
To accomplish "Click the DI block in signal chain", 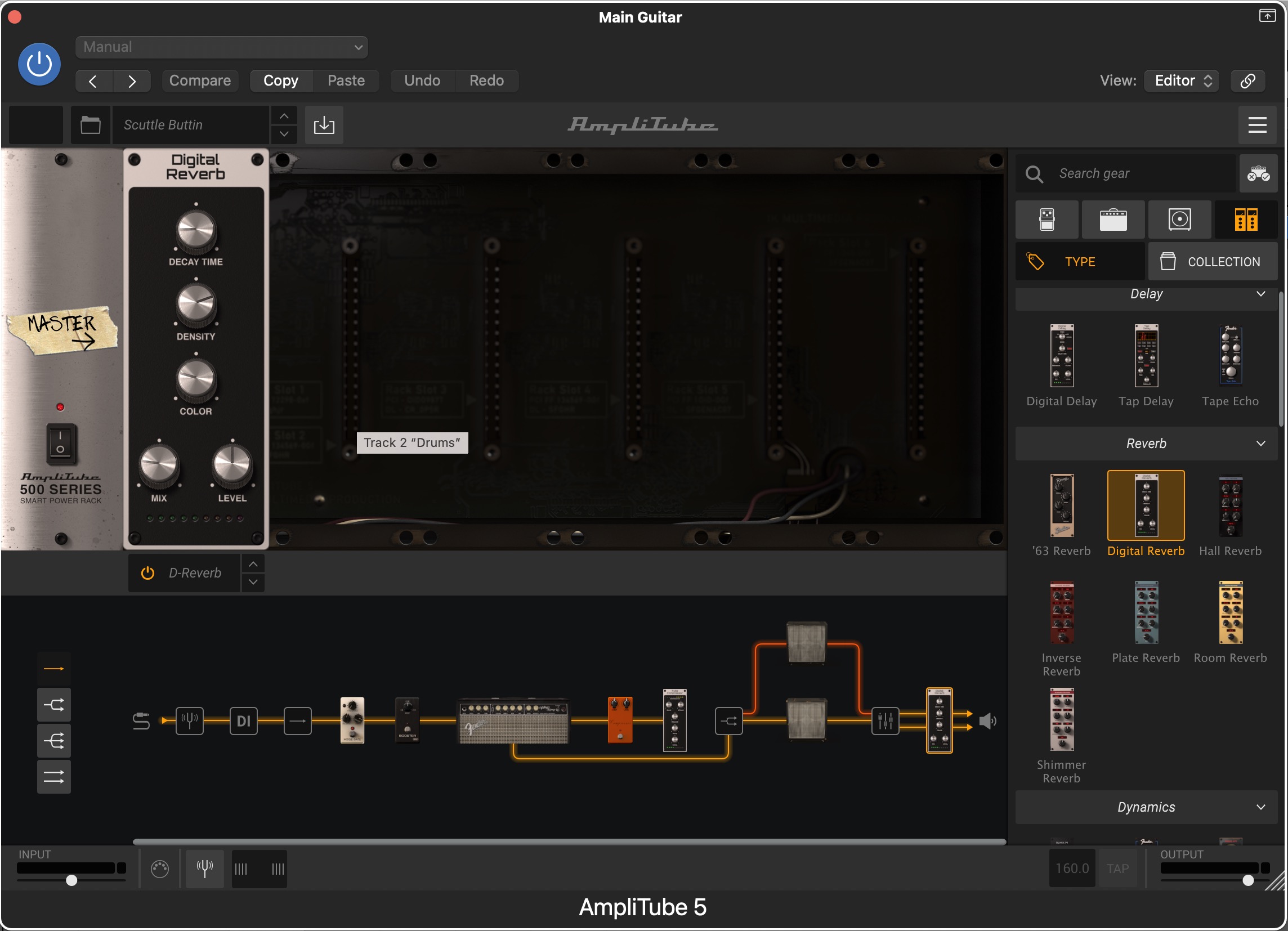I will 244,721.
